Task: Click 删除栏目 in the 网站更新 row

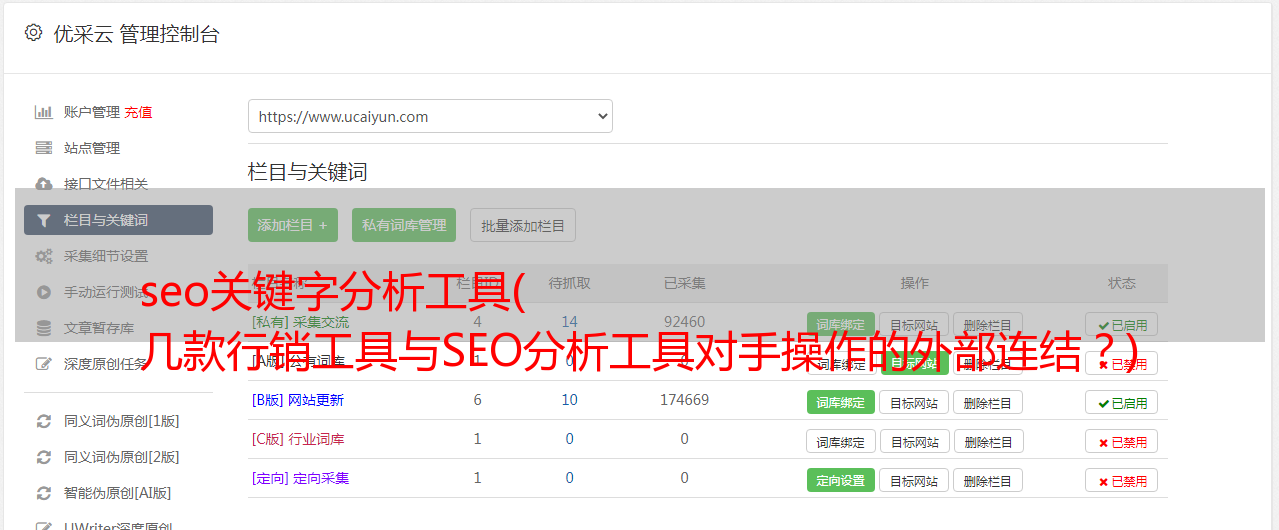Action: coord(988,402)
